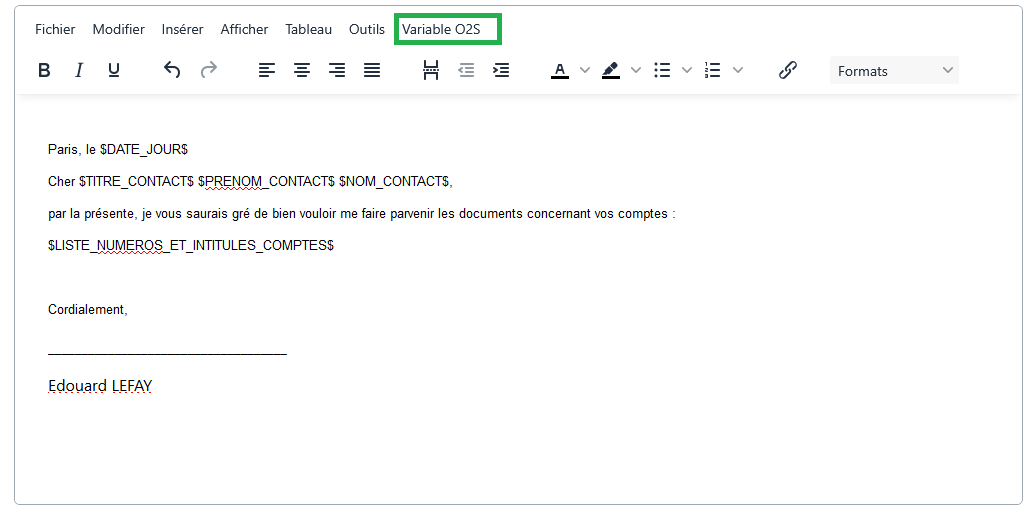Toggle underline formatting
The width and height of the screenshot is (1025, 517).
pos(114,70)
